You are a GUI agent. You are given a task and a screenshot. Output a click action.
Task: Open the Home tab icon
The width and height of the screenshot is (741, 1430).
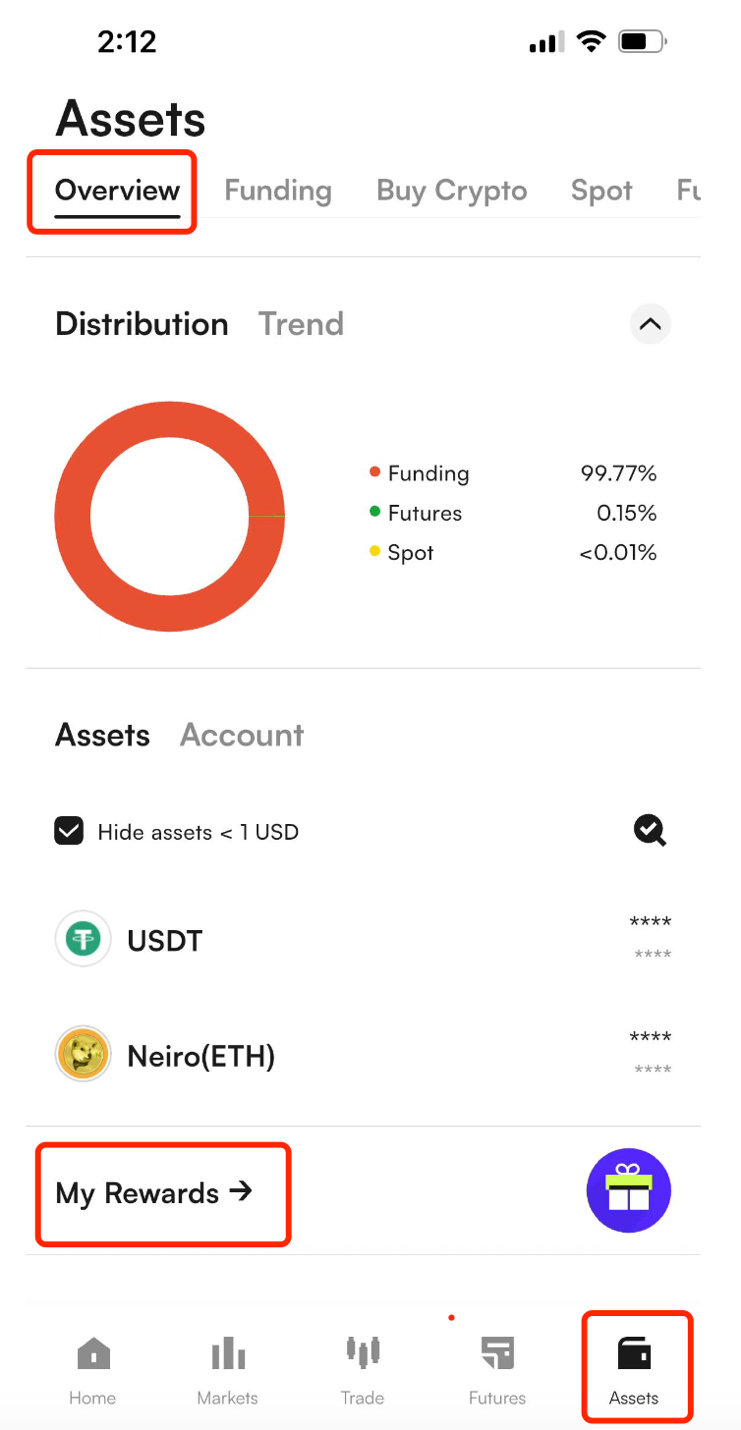tap(93, 1353)
